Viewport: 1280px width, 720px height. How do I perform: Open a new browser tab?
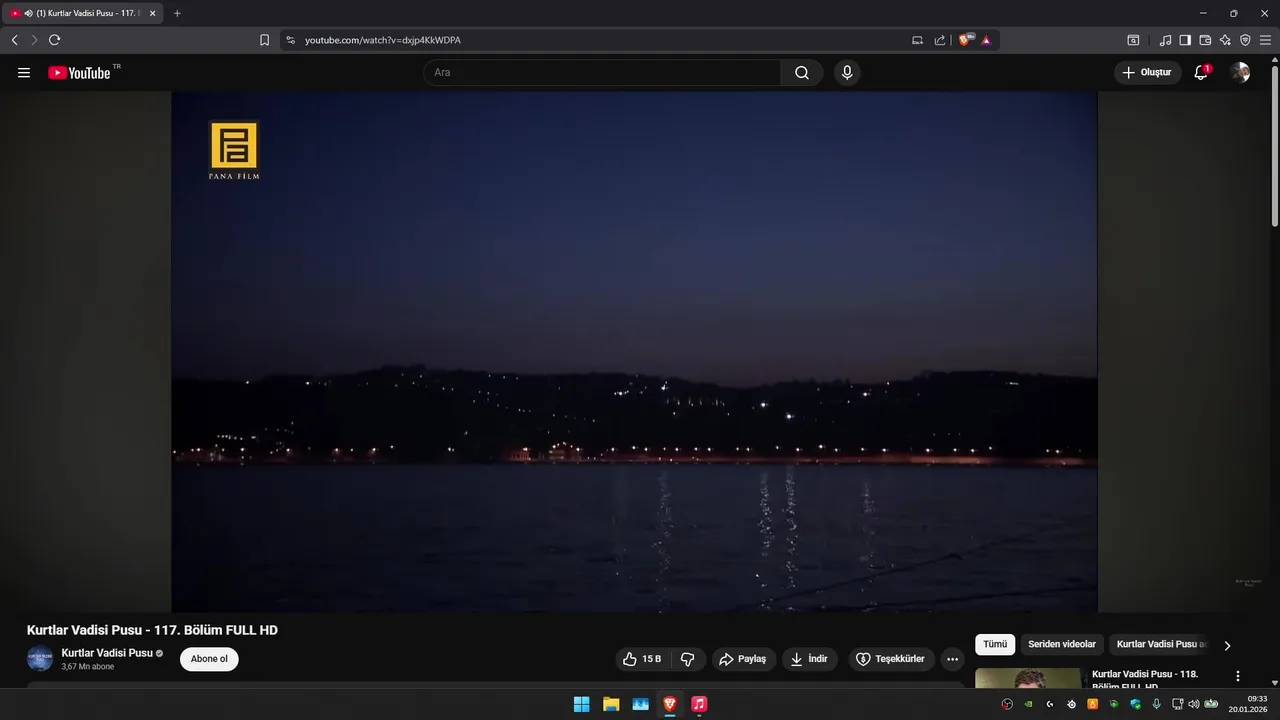pos(177,13)
